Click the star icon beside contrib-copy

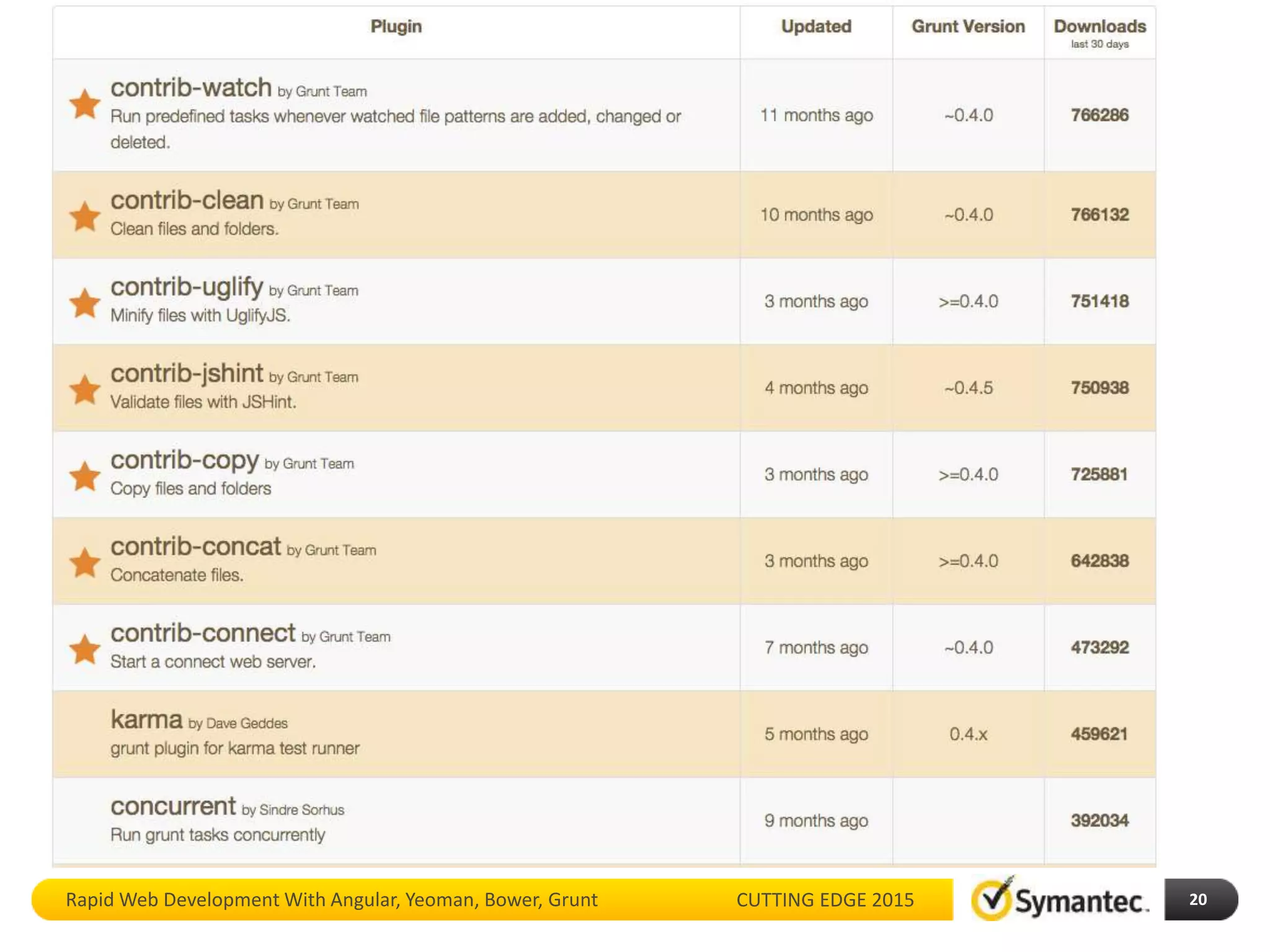(x=84, y=475)
